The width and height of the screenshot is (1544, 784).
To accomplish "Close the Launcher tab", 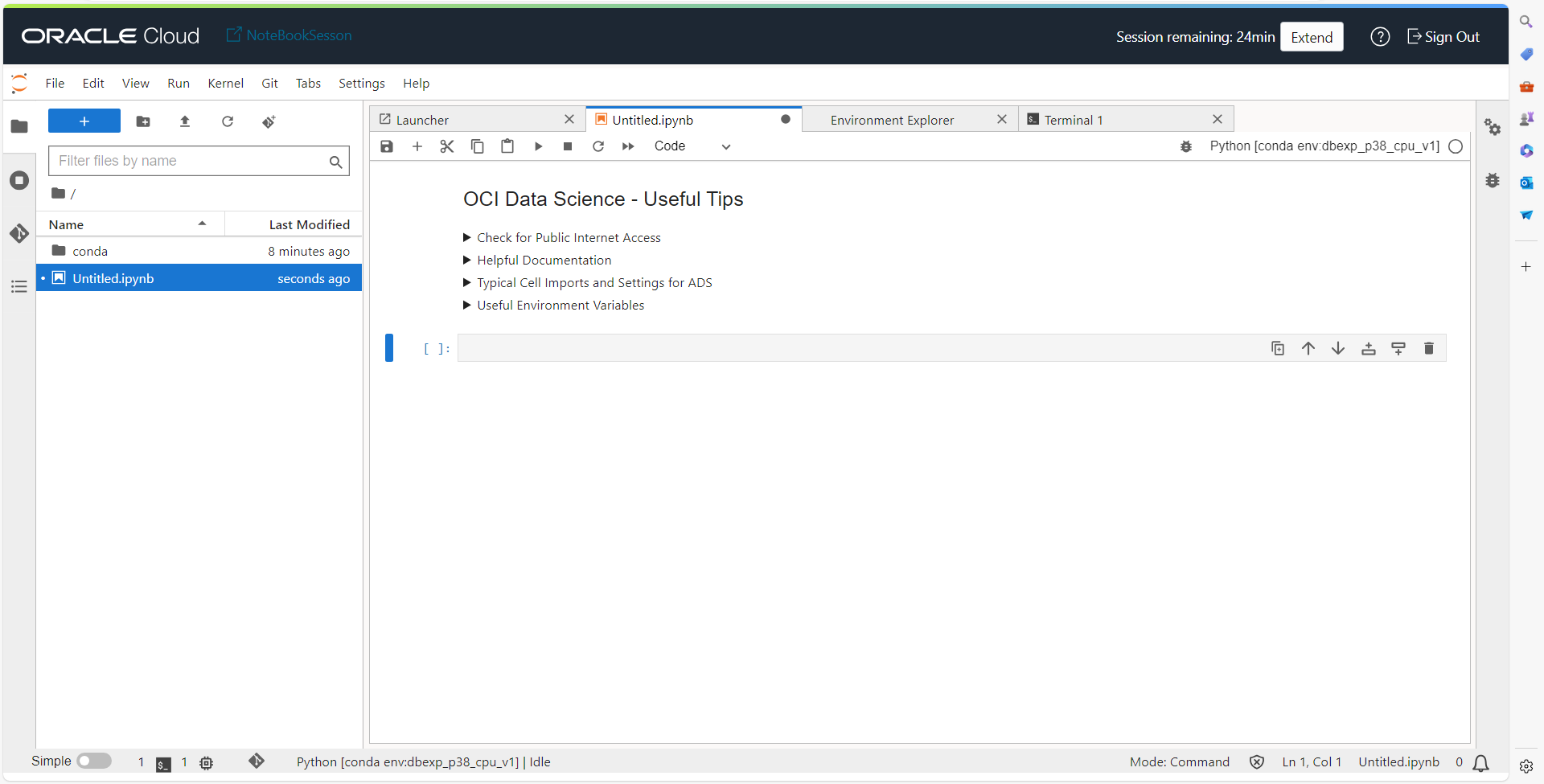I will 569,119.
